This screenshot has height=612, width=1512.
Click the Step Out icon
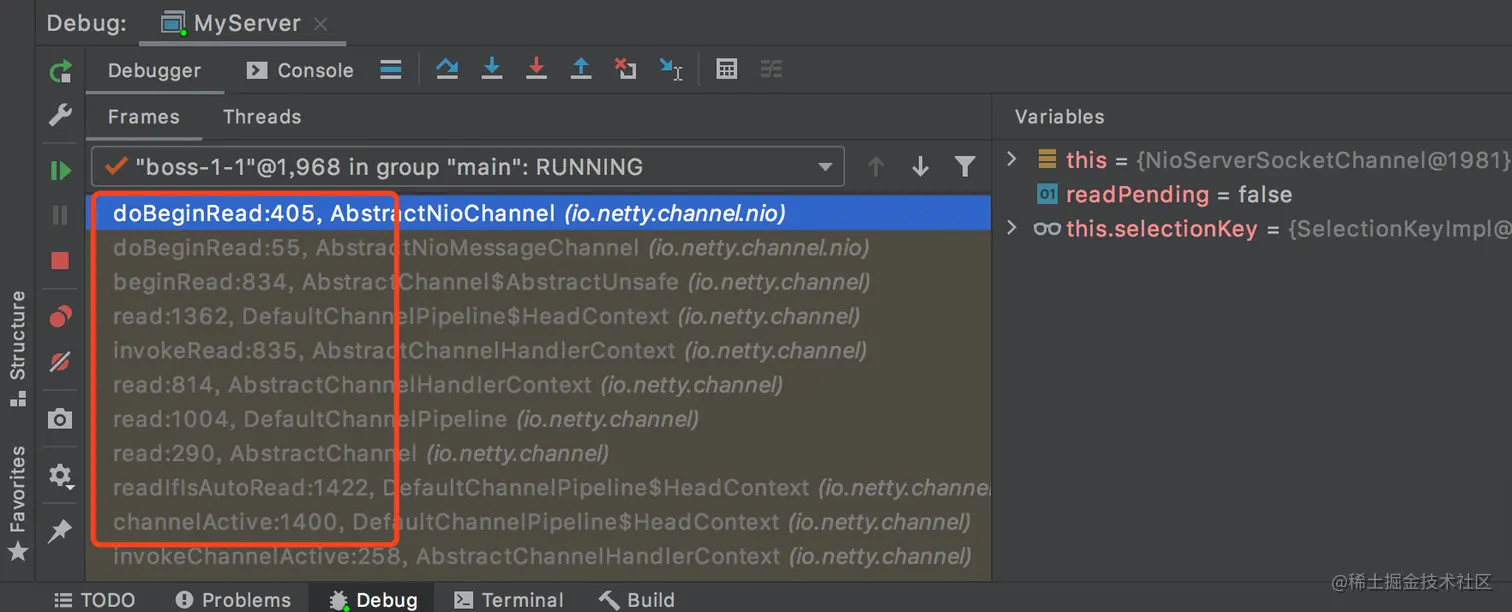click(x=581, y=69)
